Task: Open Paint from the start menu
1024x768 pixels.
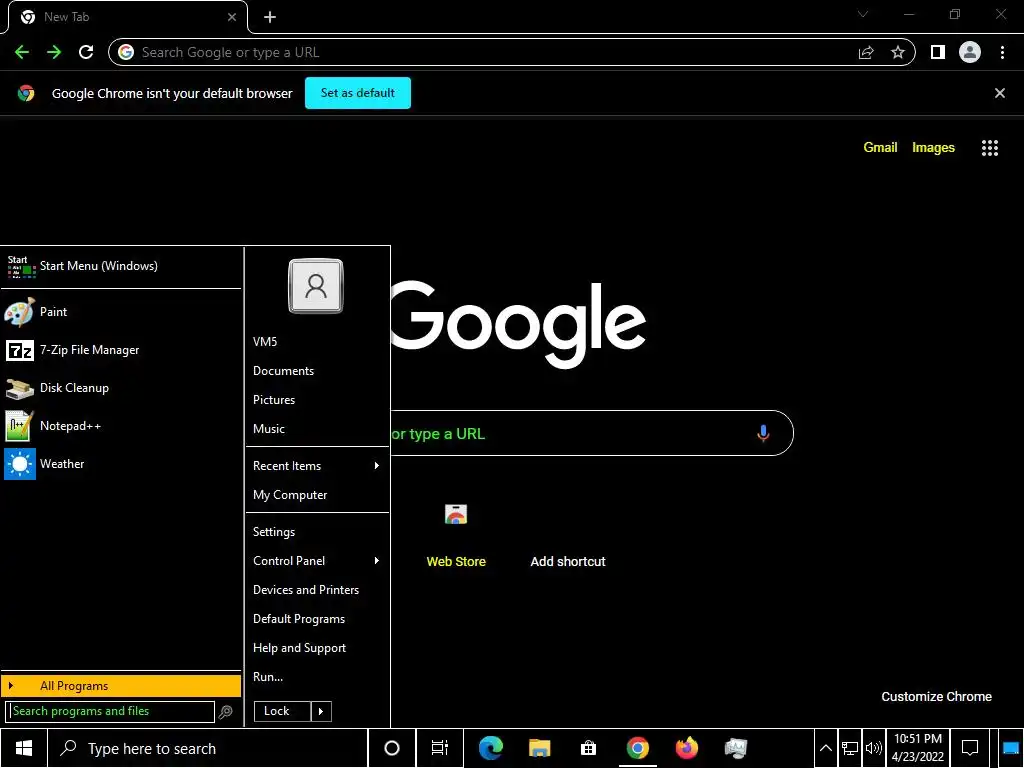Action: pyautogui.click(x=121, y=312)
